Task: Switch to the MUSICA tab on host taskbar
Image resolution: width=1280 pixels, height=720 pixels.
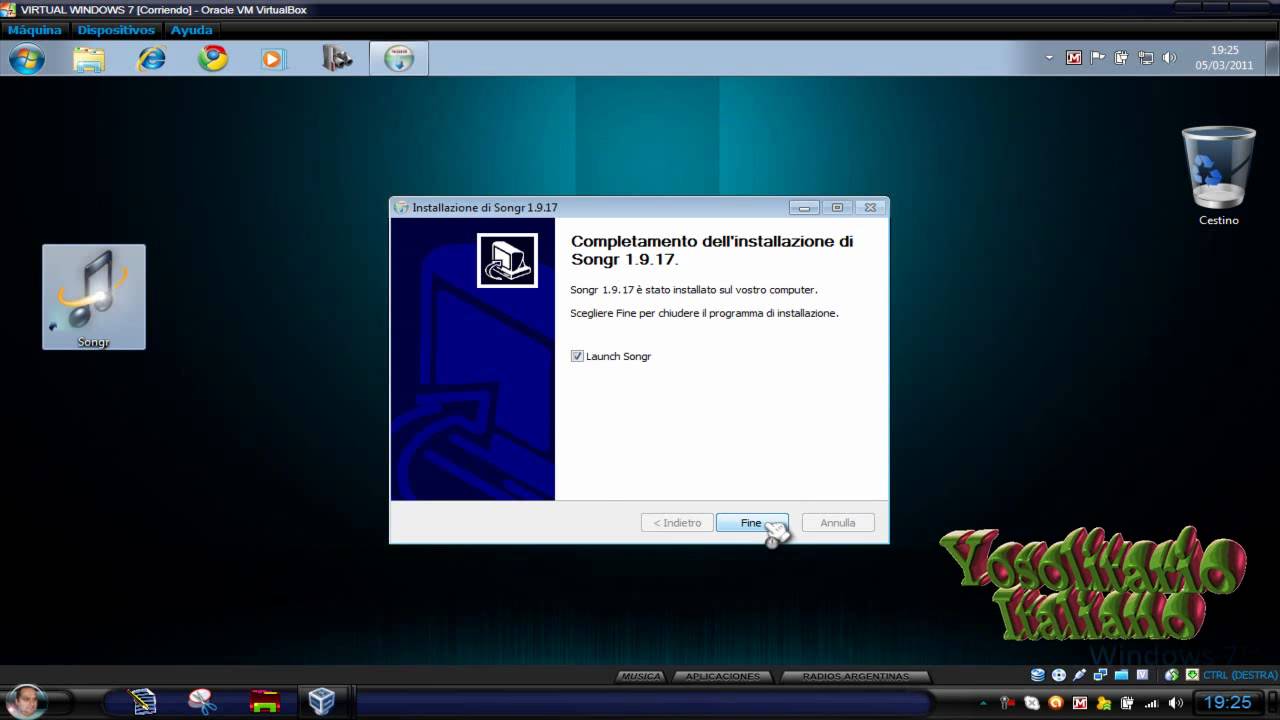Action: tap(641, 676)
